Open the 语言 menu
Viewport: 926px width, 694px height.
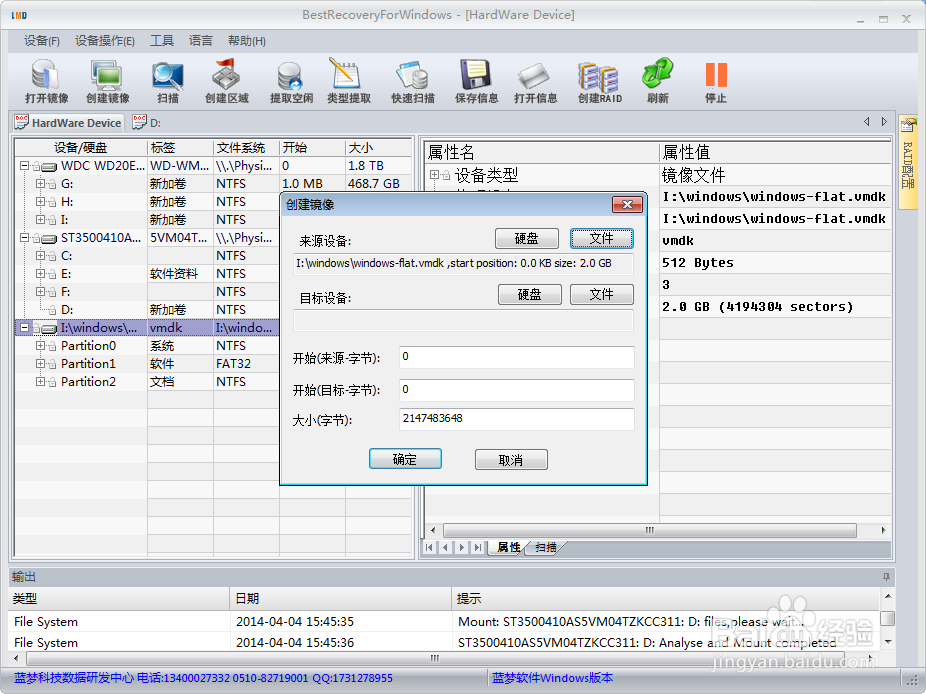200,41
